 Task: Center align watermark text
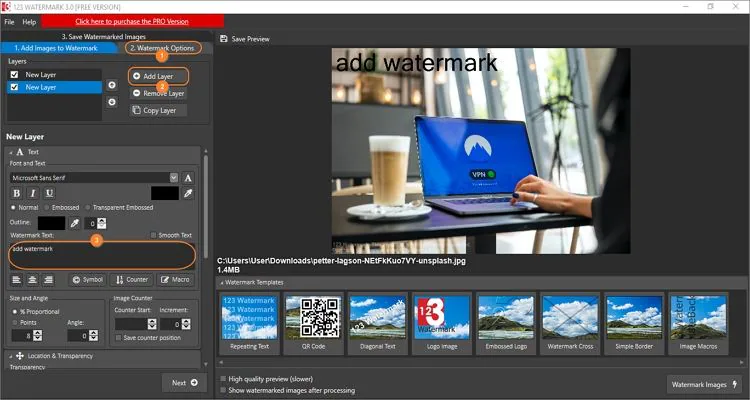(x=33, y=280)
